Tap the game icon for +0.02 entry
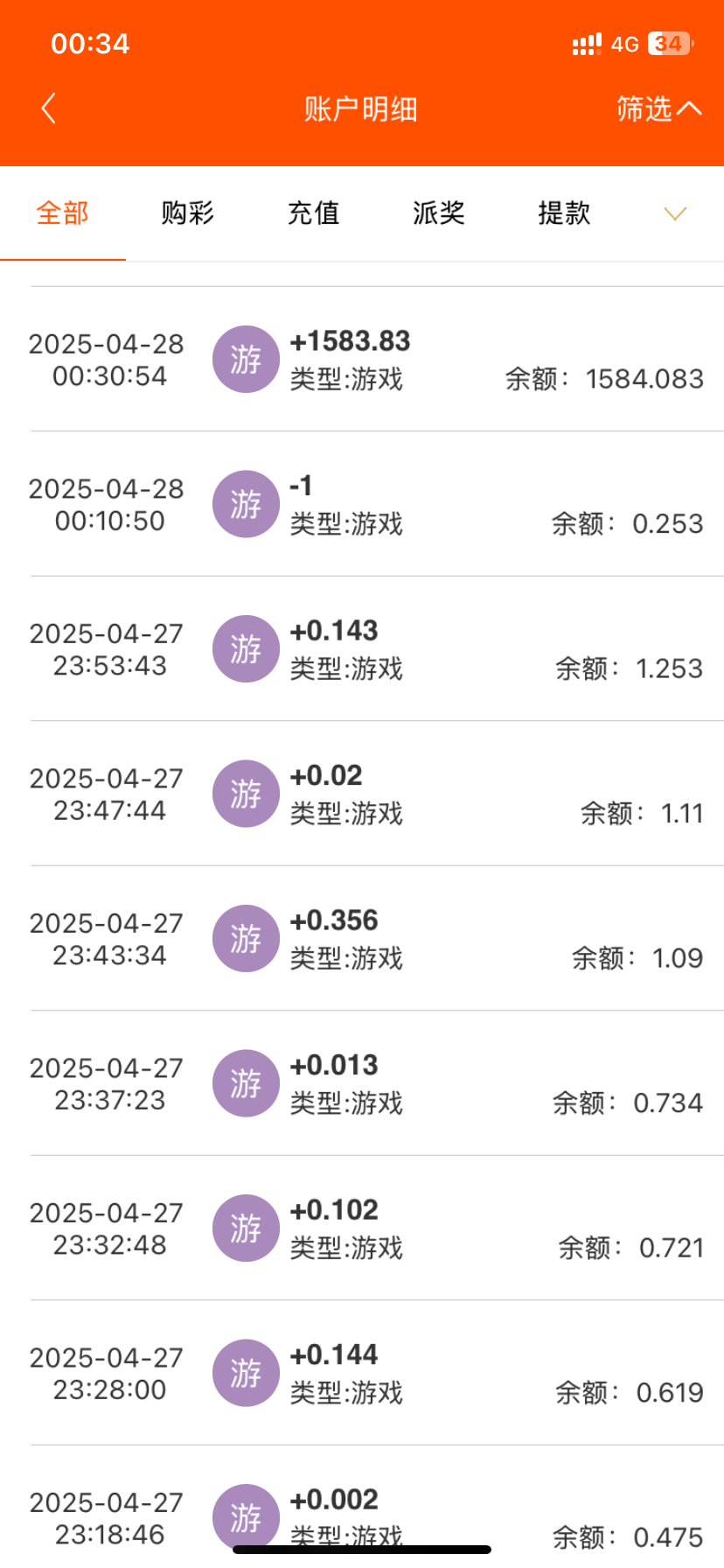The height and width of the screenshot is (1568, 724). pos(246,794)
